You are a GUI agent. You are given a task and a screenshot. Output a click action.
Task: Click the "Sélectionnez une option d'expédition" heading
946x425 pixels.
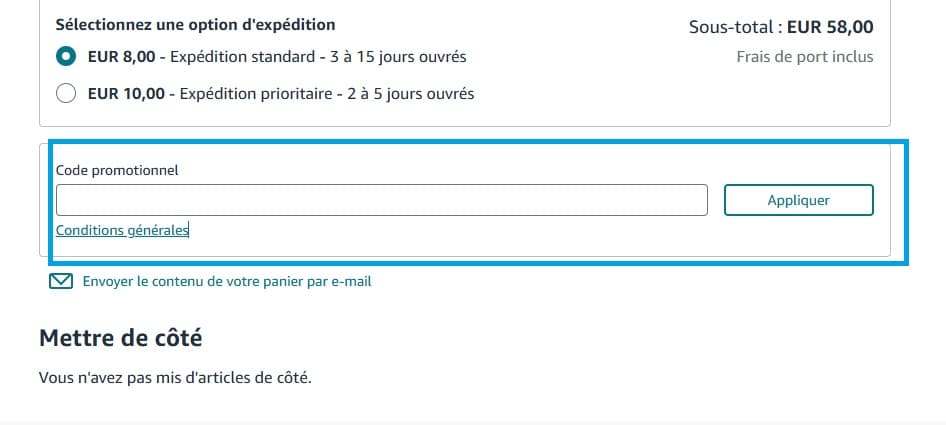coord(196,24)
